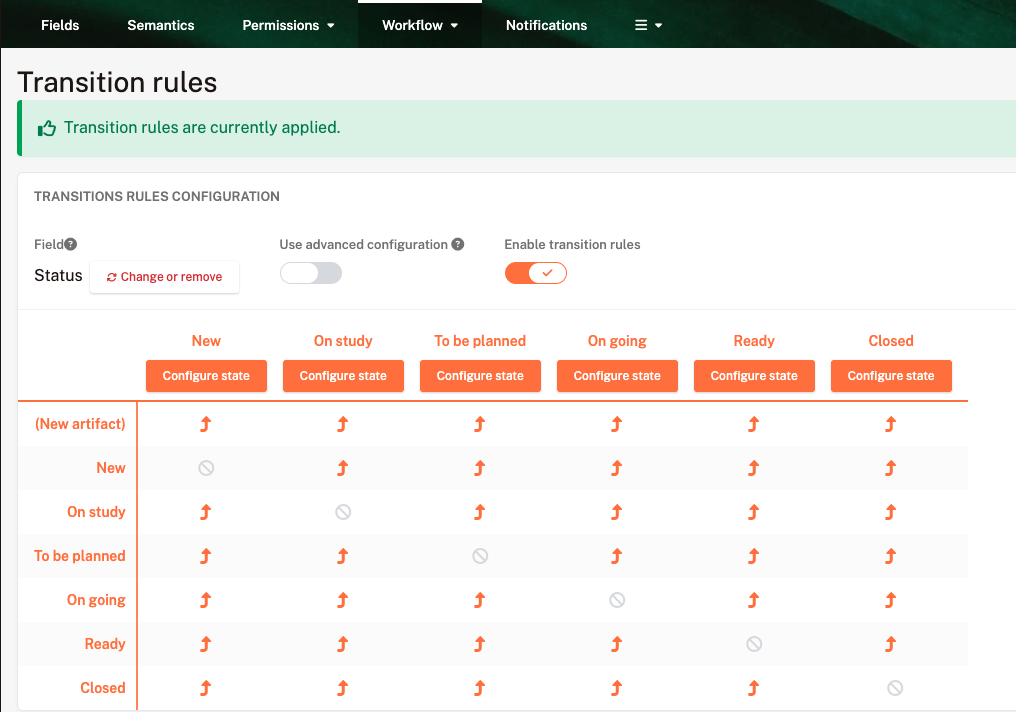Screen dimensions: 1016x712
Task: Toggle Use advanced configuration switch
Action: [x=311, y=273]
